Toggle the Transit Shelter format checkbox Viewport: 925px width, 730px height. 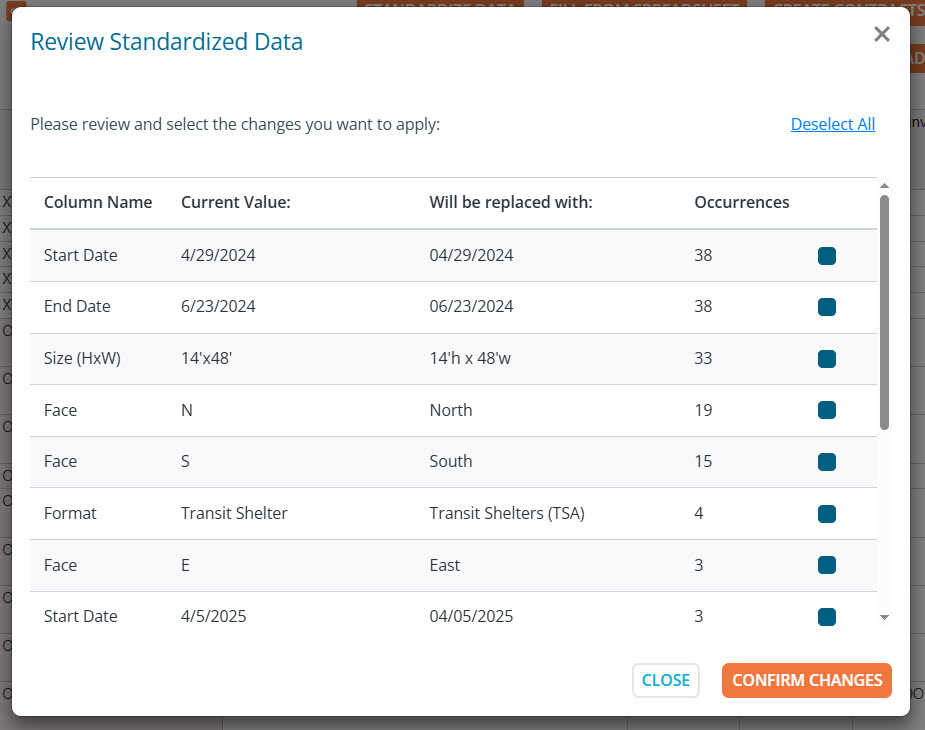(826, 514)
